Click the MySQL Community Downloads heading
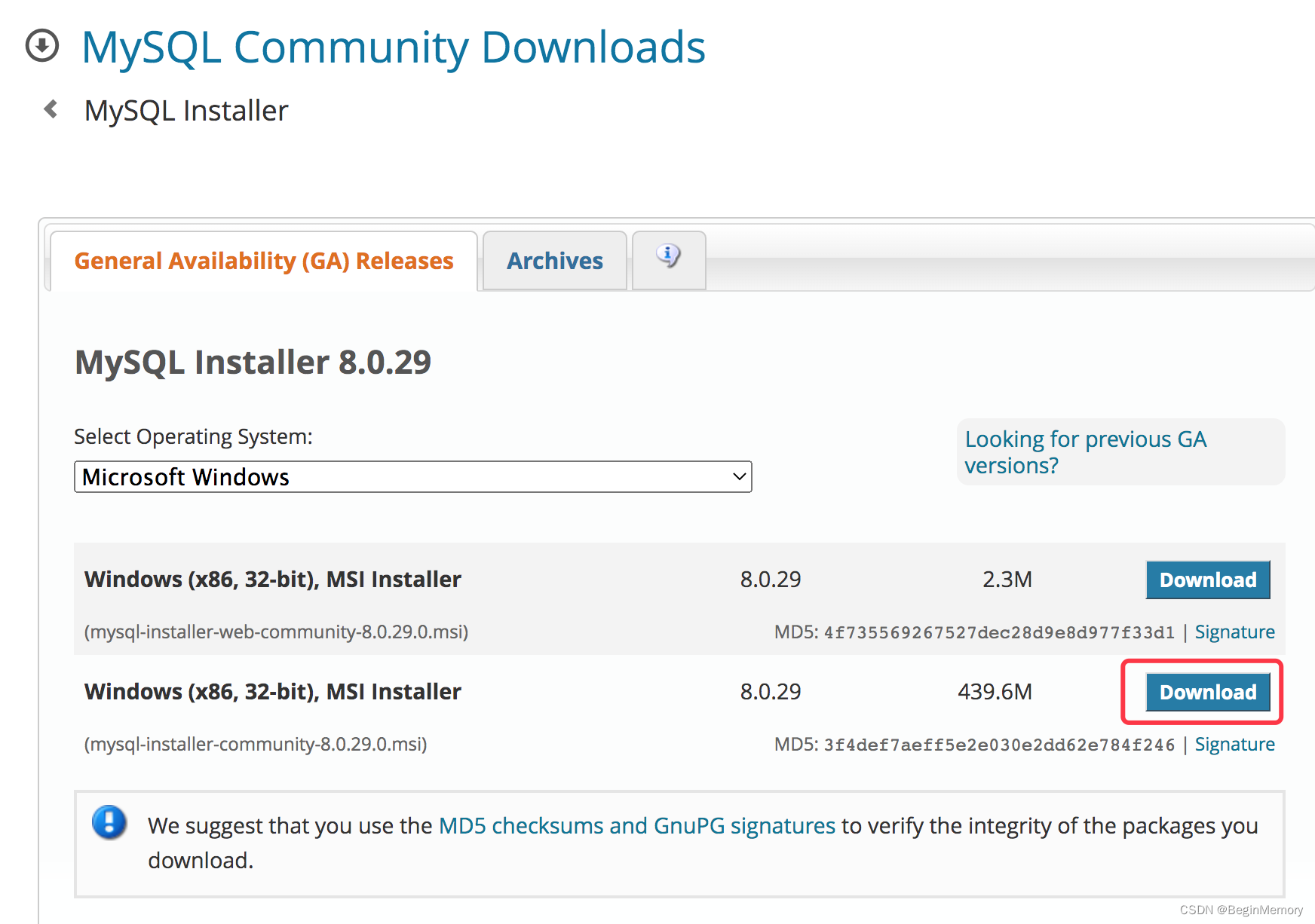 pos(394,47)
